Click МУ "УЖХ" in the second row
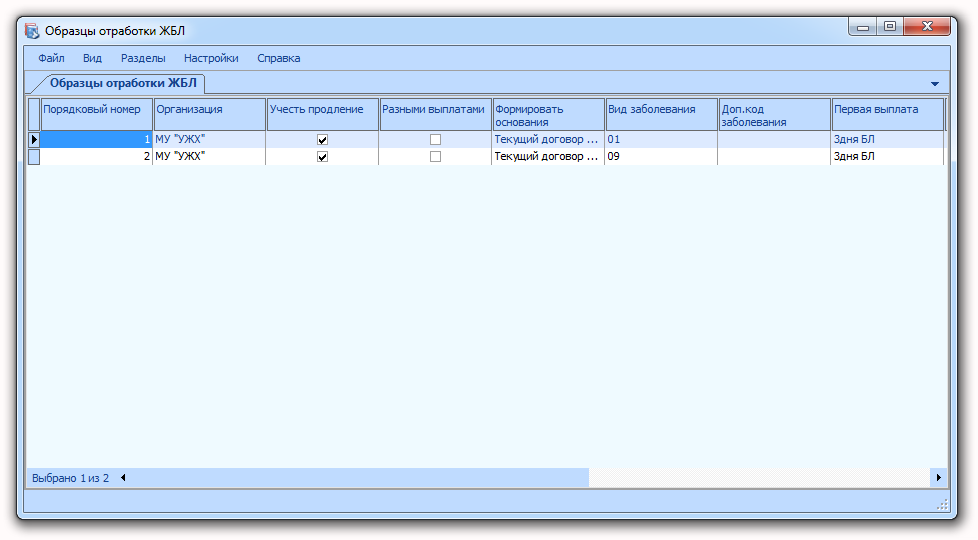978x540 pixels. coord(210,157)
